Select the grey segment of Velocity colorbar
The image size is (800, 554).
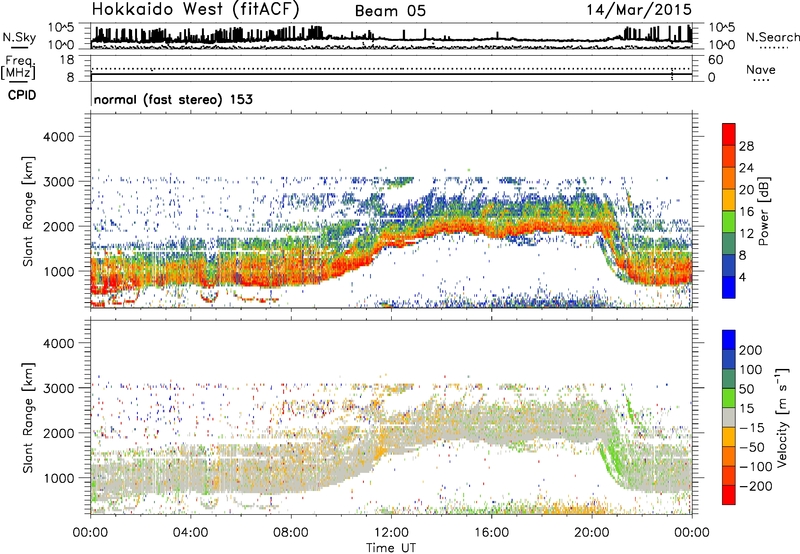(729, 417)
